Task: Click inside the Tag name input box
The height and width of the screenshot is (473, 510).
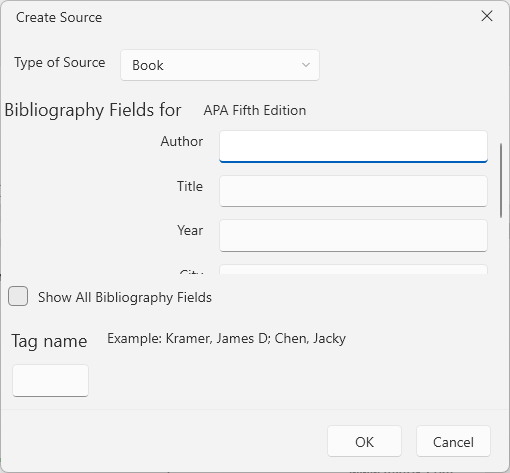Action: pos(50,380)
